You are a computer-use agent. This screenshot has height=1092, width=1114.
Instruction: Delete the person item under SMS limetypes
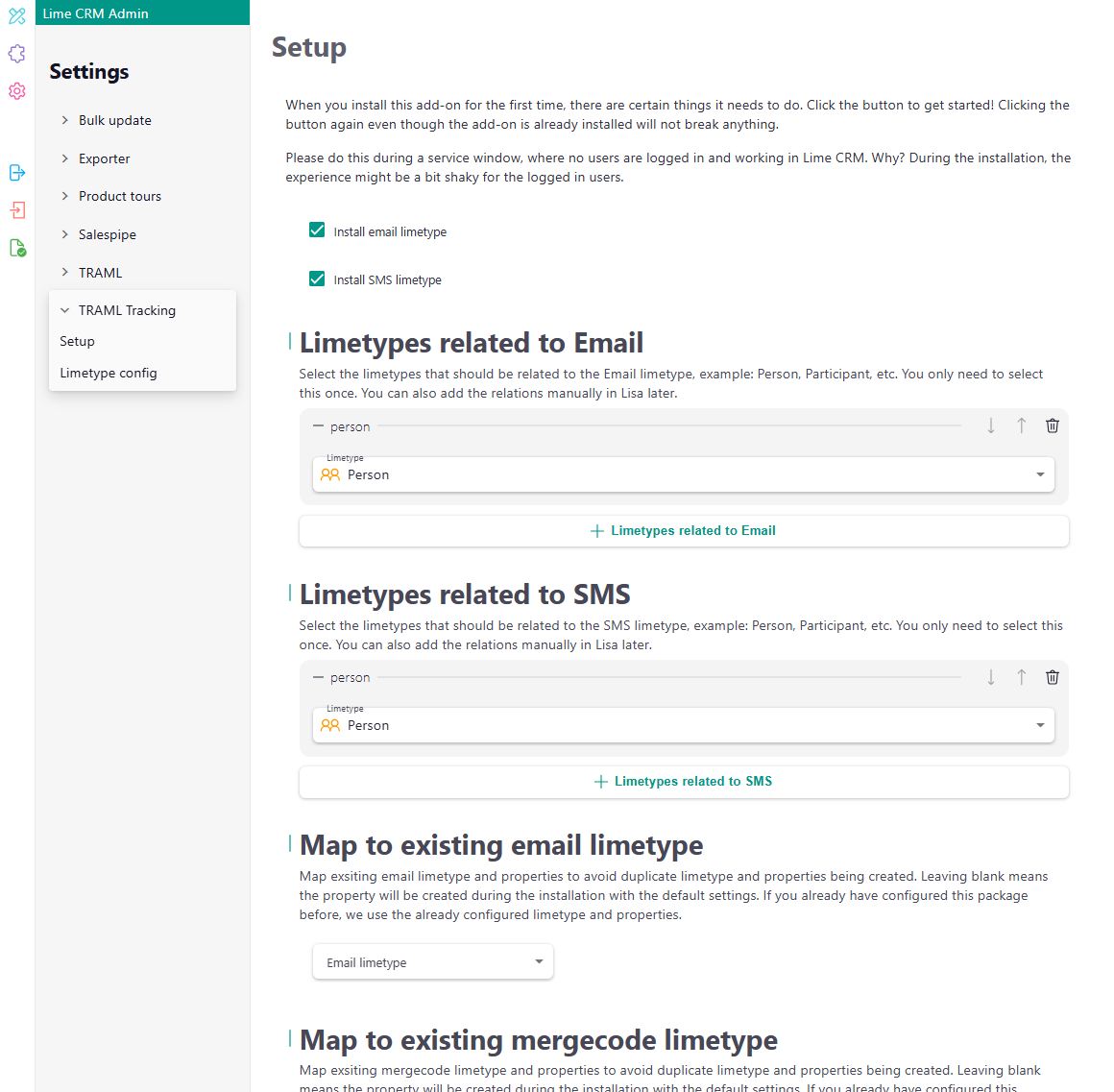(x=1052, y=677)
